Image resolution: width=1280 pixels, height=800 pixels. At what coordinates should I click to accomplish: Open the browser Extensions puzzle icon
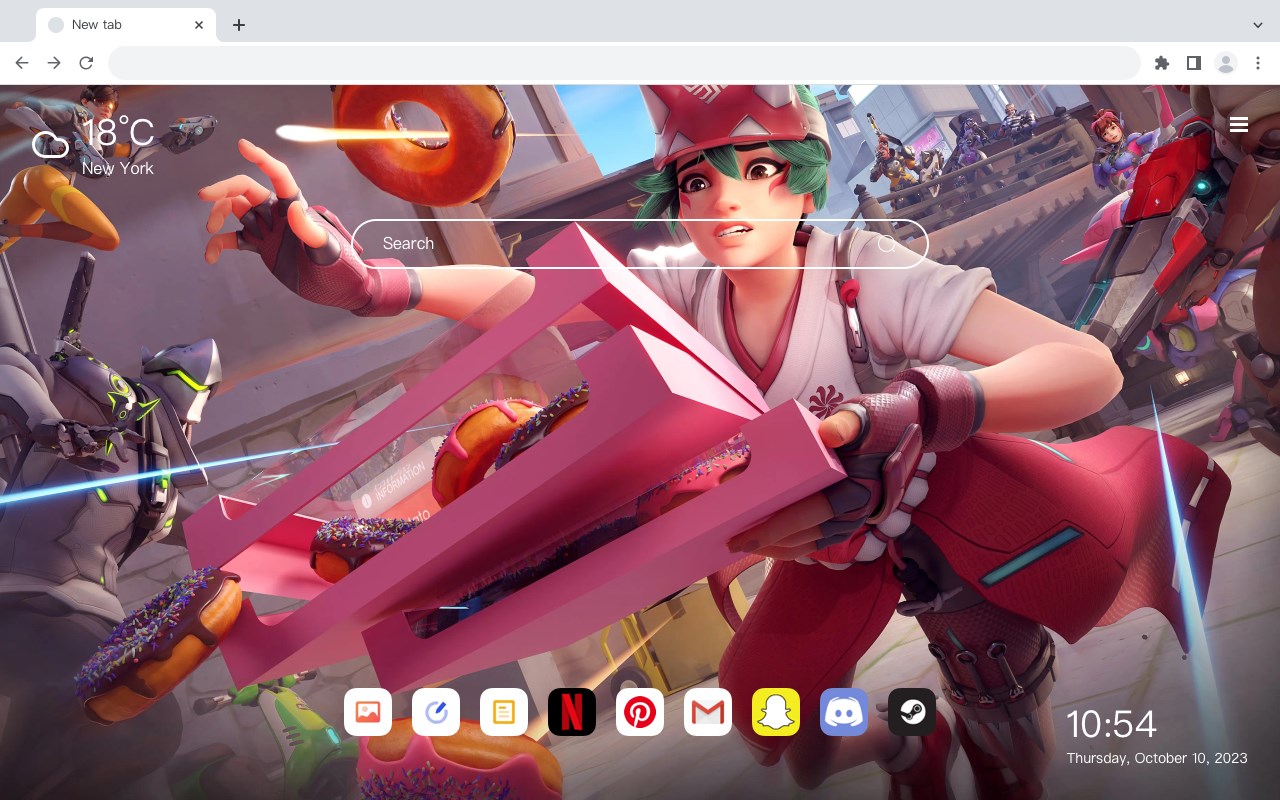coord(1161,63)
